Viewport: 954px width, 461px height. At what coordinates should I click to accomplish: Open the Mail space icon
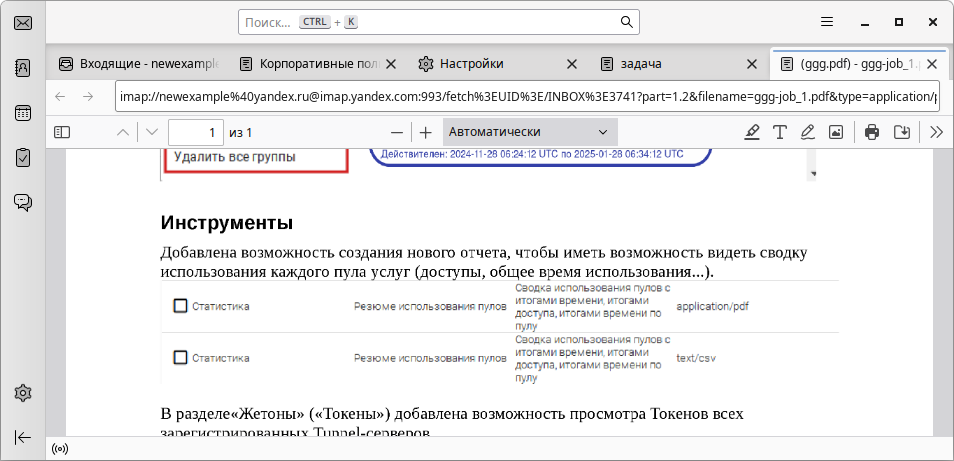[x=23, y=23]
